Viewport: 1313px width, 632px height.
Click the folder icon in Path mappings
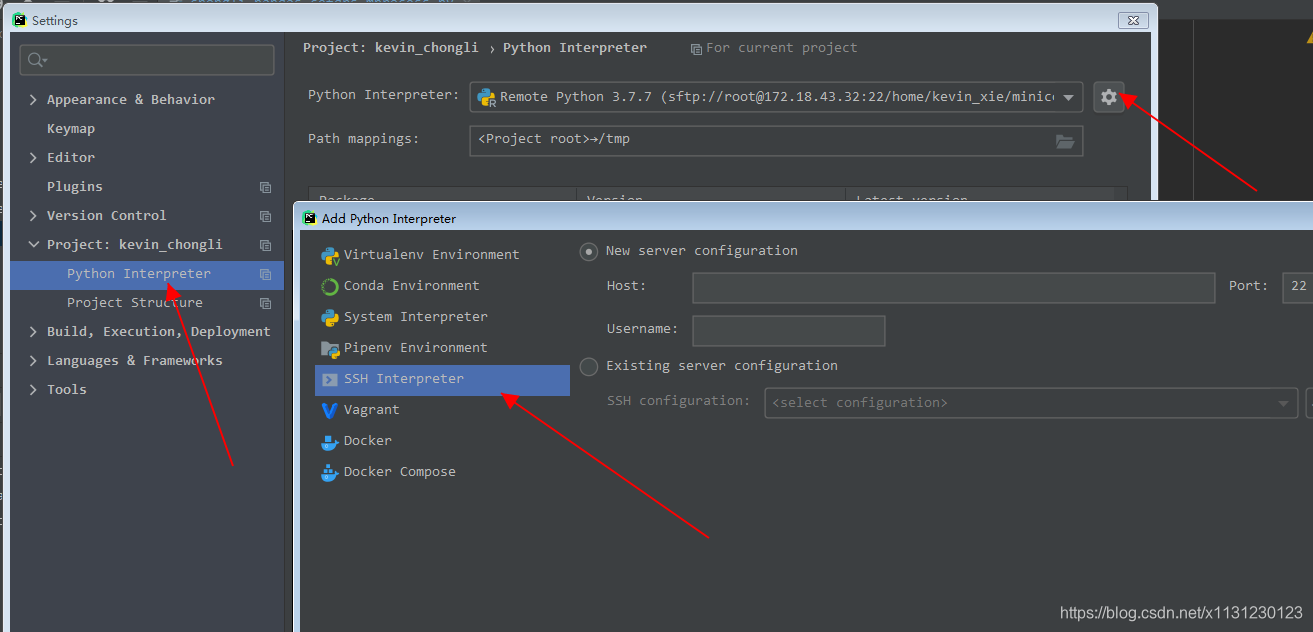[1065, 141]
